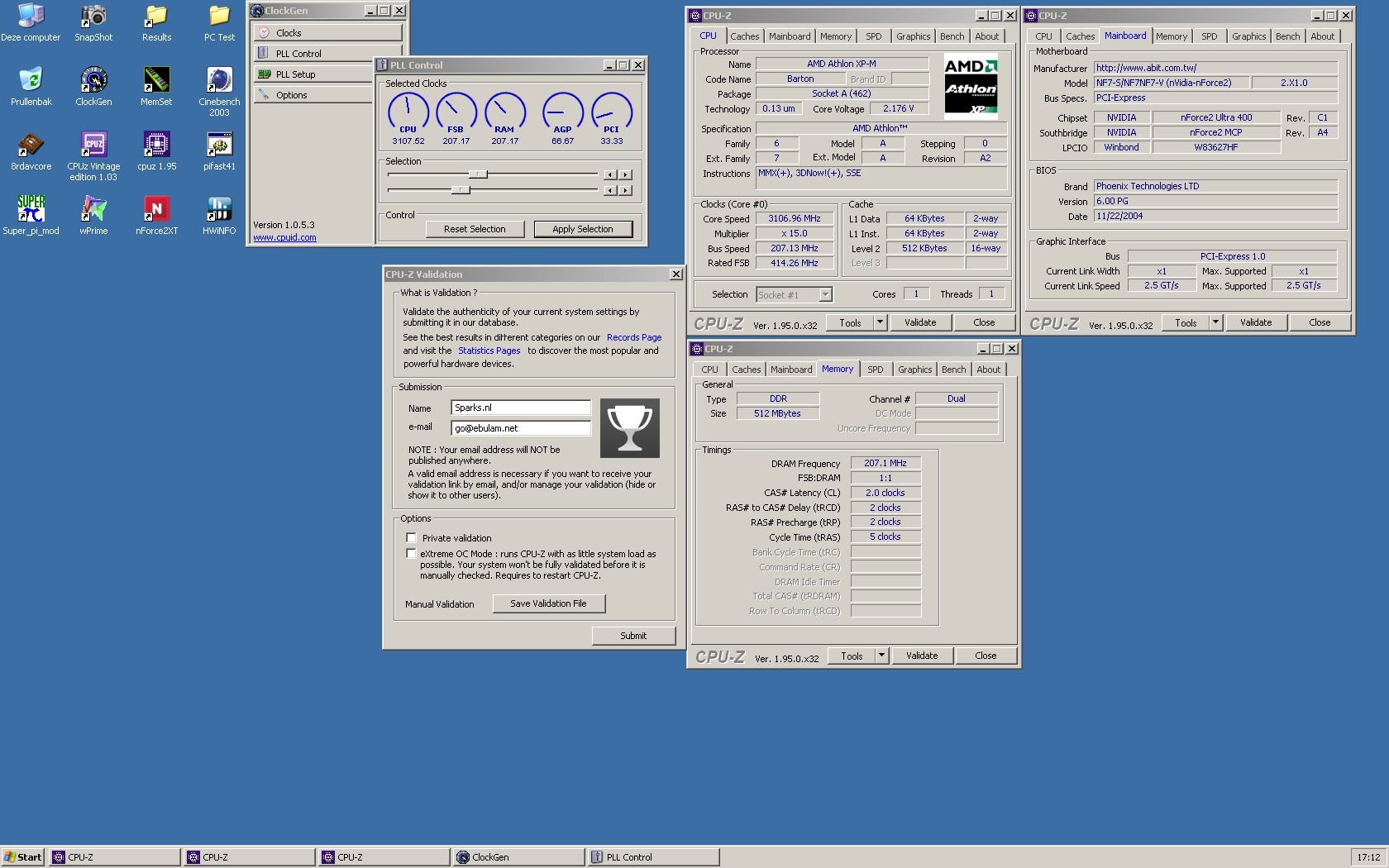
Task: Open CPUz Vintage edition 1.03 icon
Action: pyautogui.click(x=93, y=157)
